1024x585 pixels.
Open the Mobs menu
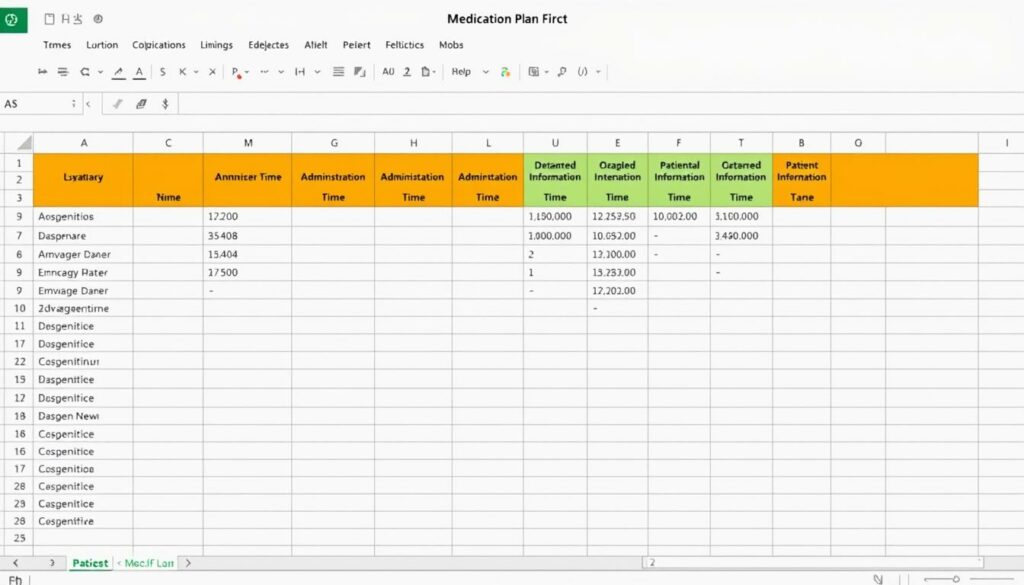tap(451, 45)
